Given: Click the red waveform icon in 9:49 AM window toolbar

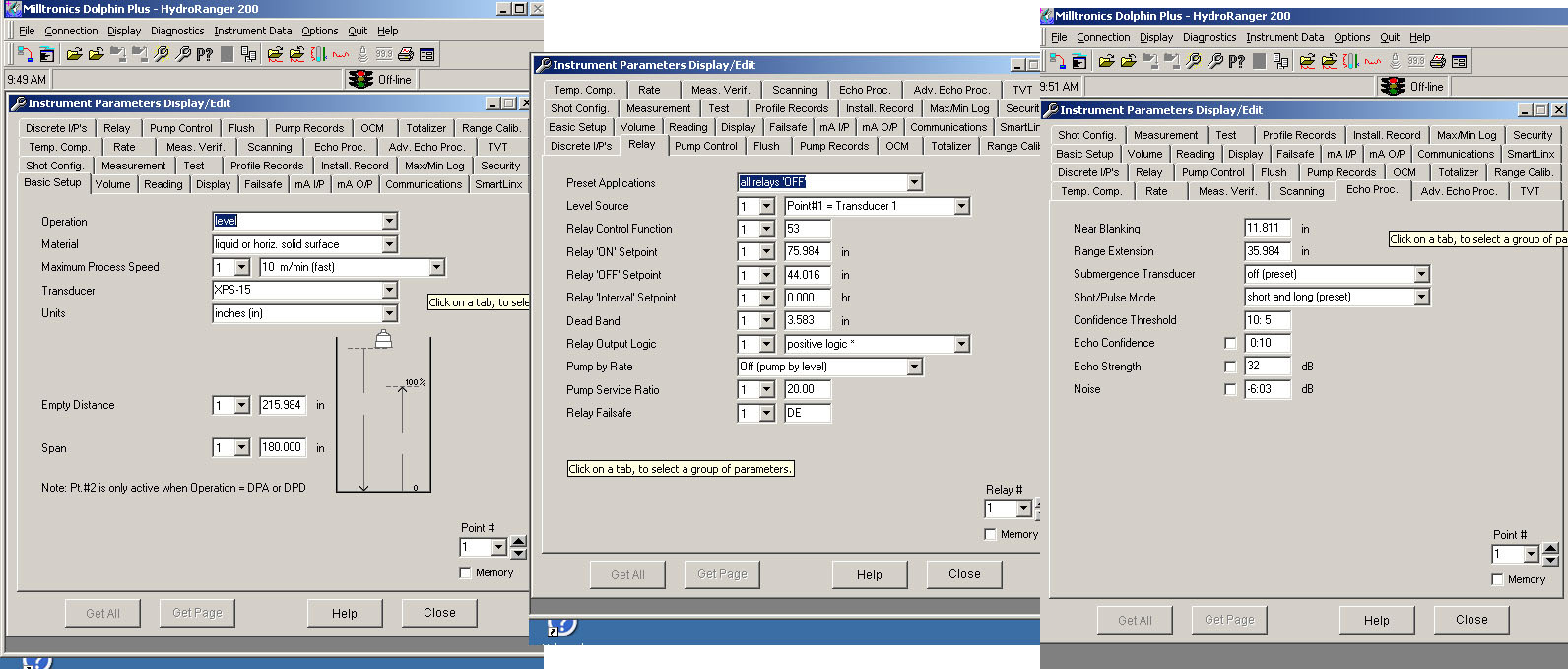Looking at the screenshot, I should 341,54.
